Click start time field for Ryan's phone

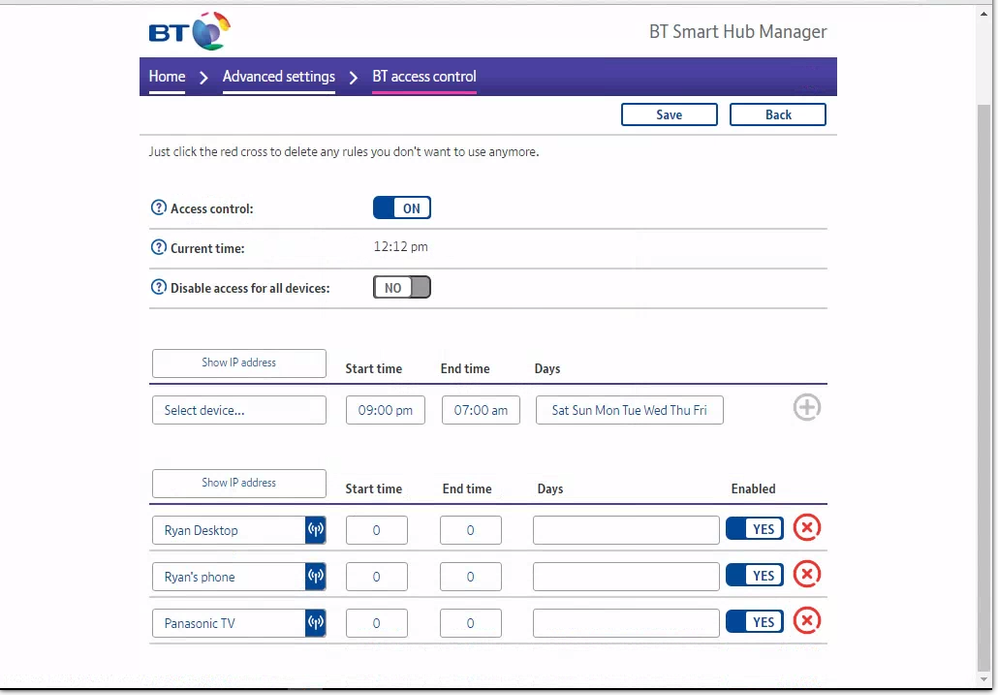[377, 577]
